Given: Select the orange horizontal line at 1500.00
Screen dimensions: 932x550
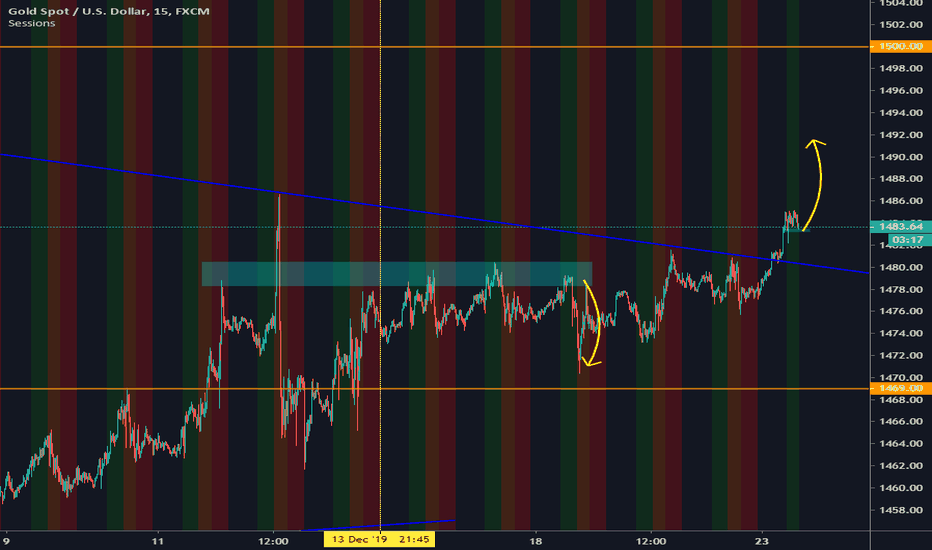Looking at the screenshot, I should coord(434,46).
